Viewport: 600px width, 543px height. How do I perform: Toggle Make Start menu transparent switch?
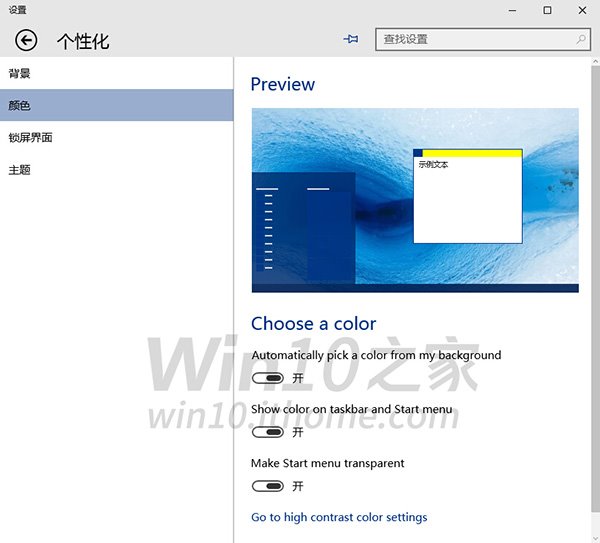(267, 486)
